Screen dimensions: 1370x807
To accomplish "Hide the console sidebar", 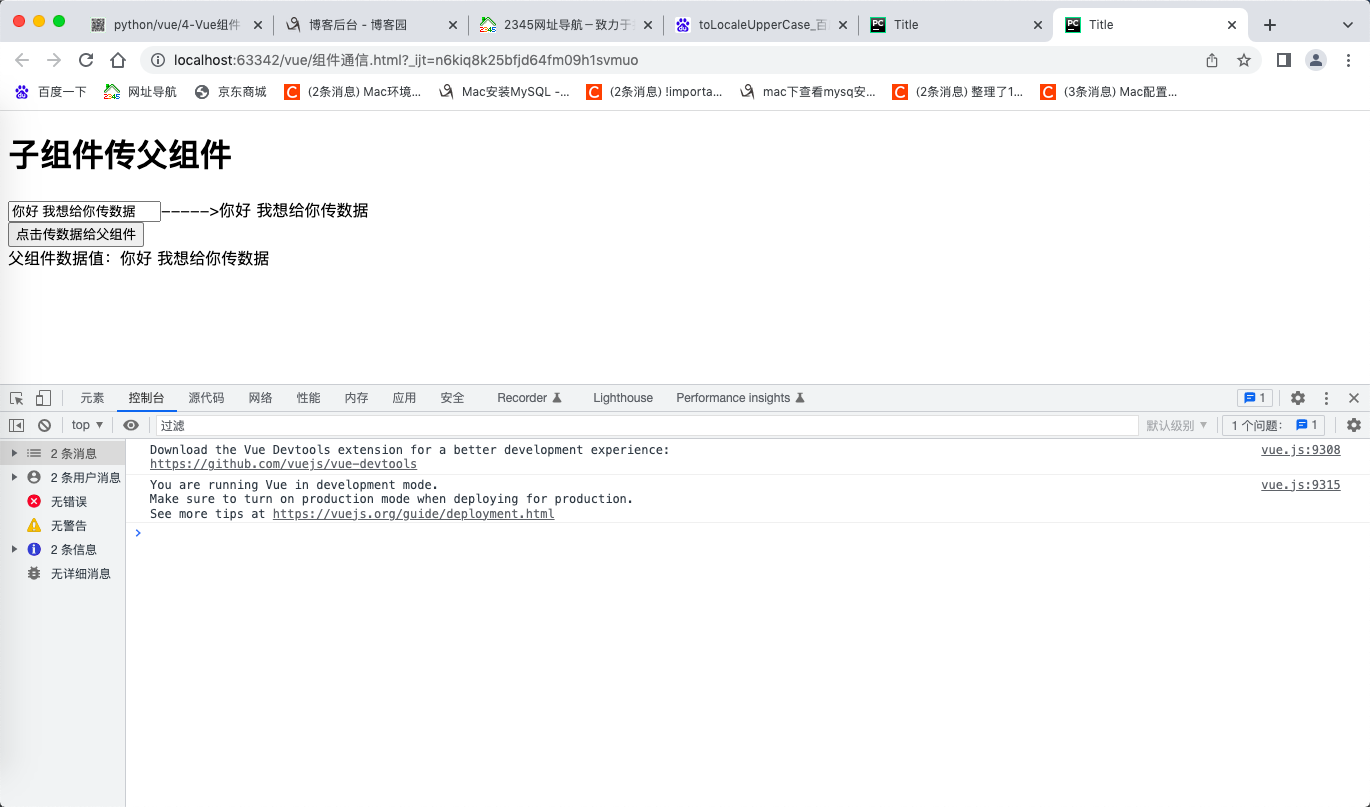I will click(17, 425).
